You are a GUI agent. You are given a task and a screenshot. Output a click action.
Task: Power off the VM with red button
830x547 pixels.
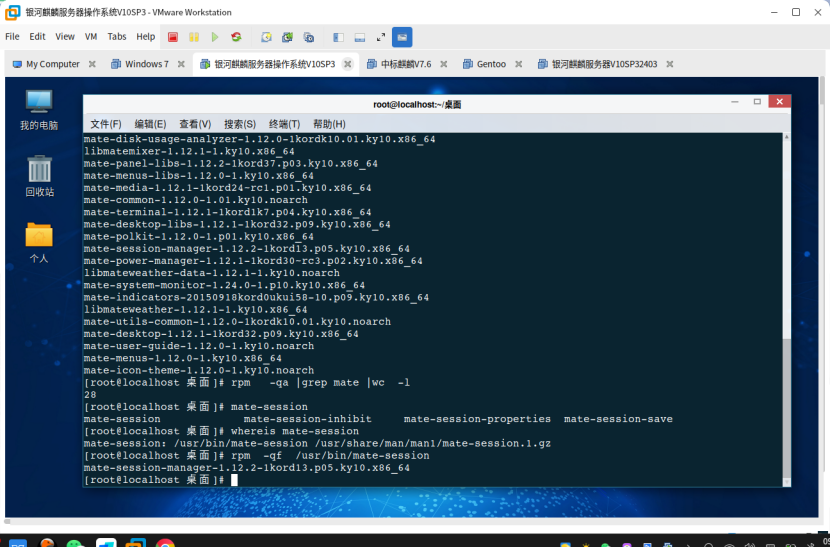[x=173, y=37]
